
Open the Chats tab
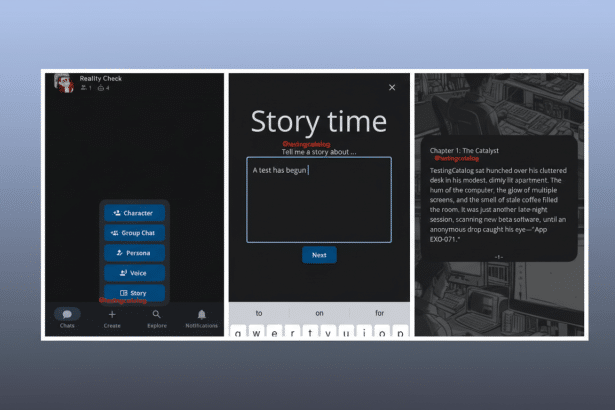click(x=67, y=318)
